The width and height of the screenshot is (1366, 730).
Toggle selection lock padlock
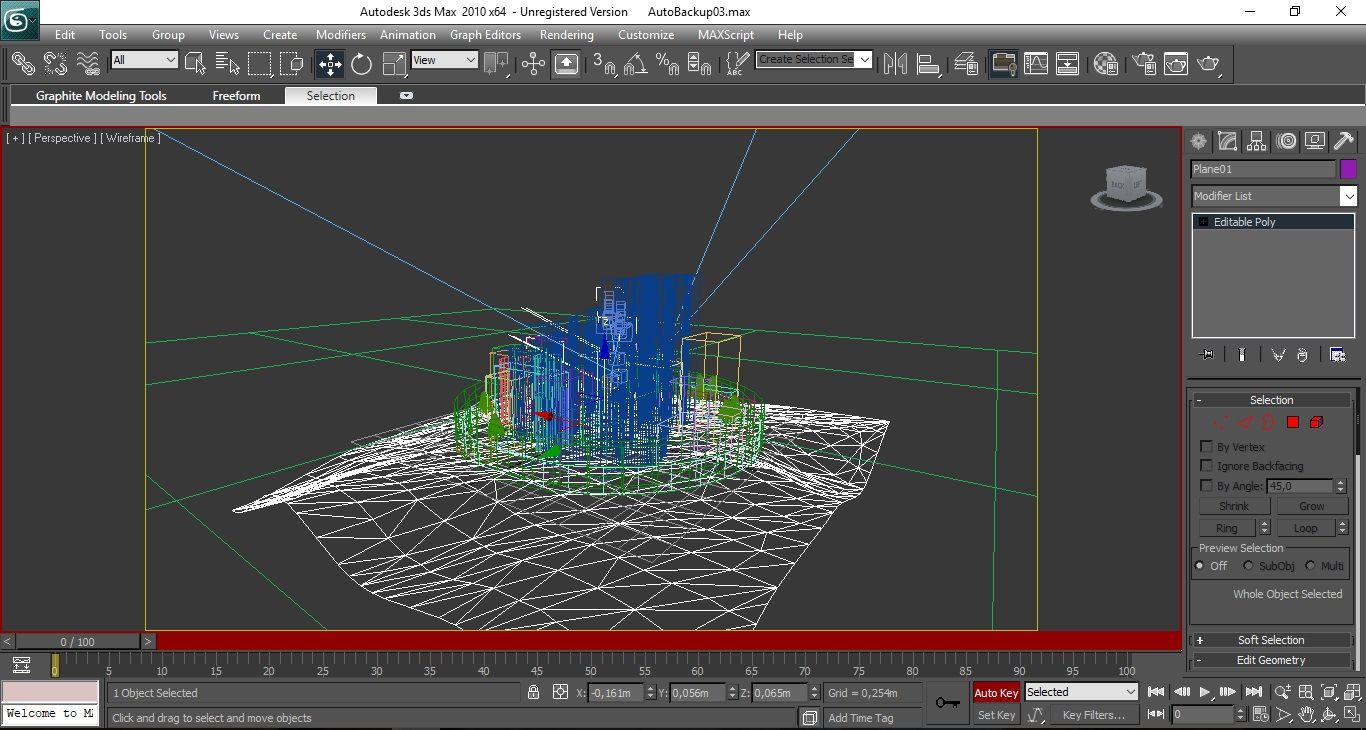(x=534, y=692)
